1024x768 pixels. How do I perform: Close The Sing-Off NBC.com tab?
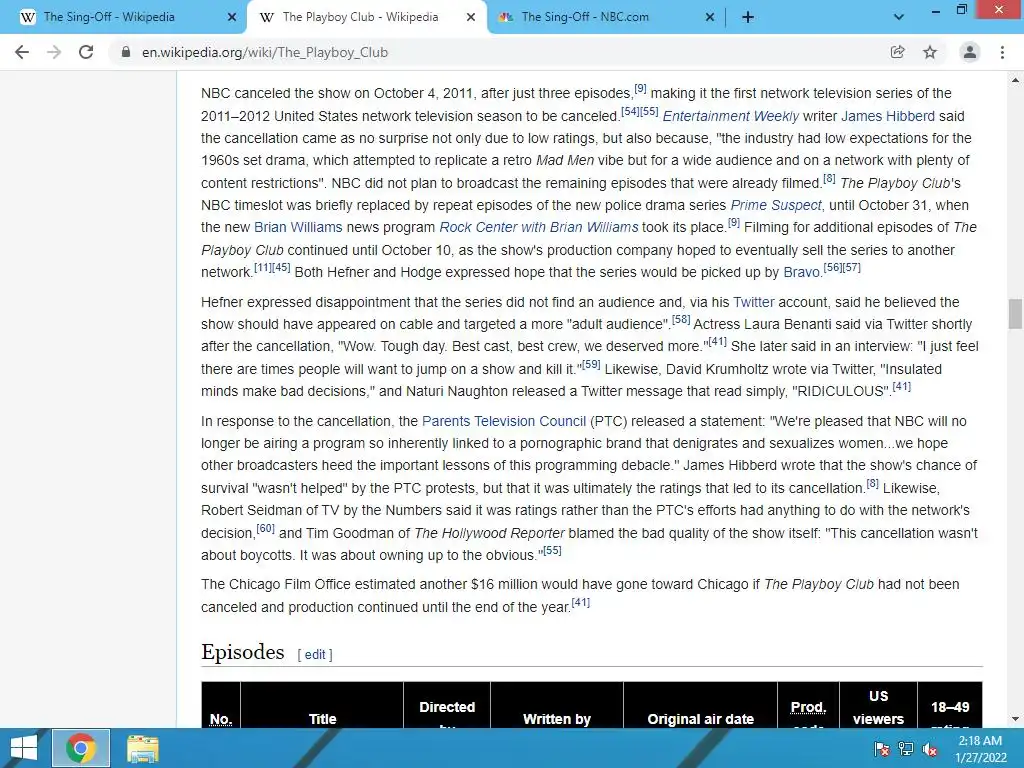point(710,18)
